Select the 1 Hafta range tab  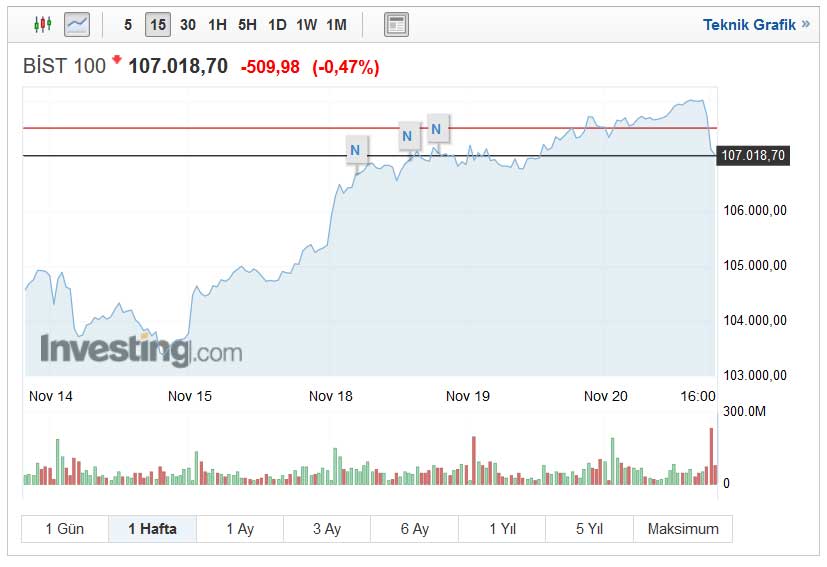tap(152, 528)
